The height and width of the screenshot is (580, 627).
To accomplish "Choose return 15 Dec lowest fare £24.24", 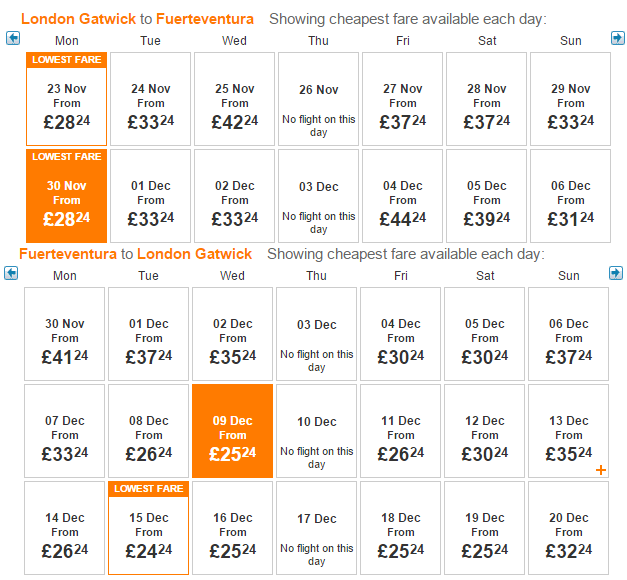I will 148,528.
